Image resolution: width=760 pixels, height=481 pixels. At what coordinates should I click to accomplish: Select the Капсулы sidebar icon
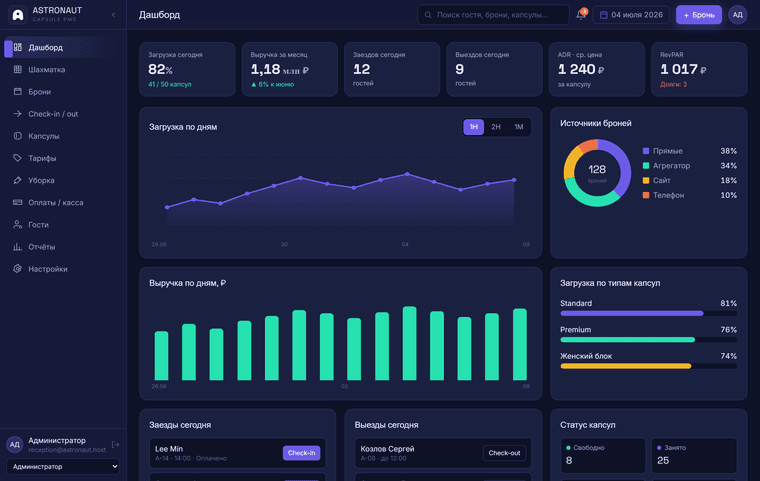17,136
